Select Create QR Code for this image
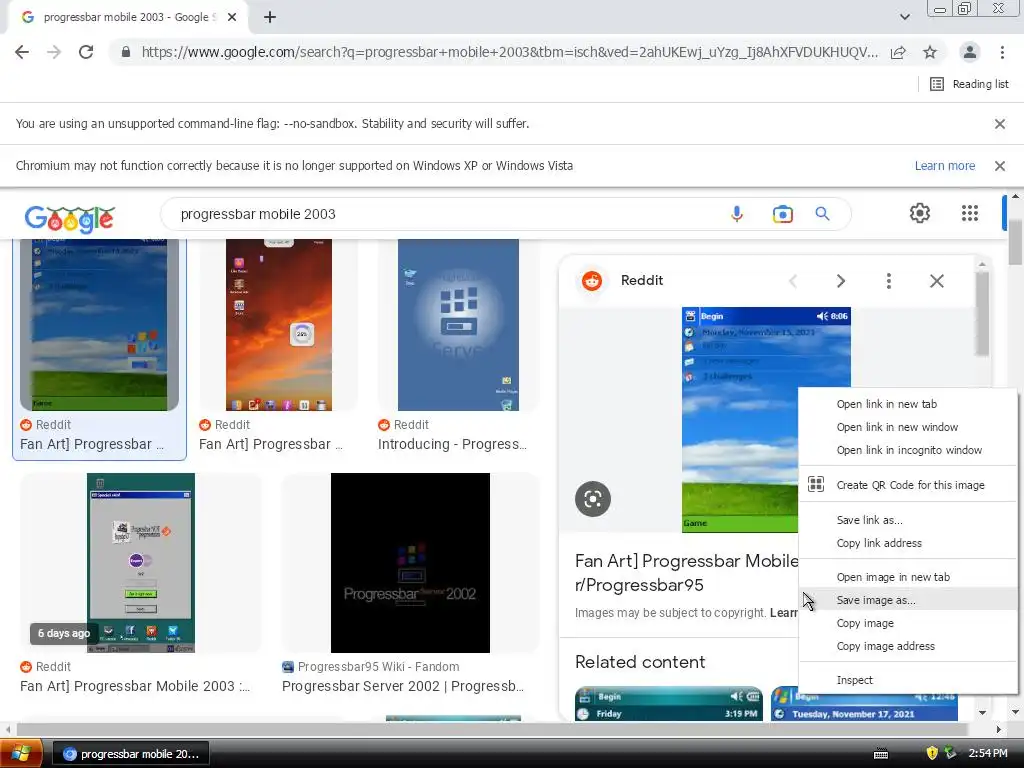 point(908,485)
